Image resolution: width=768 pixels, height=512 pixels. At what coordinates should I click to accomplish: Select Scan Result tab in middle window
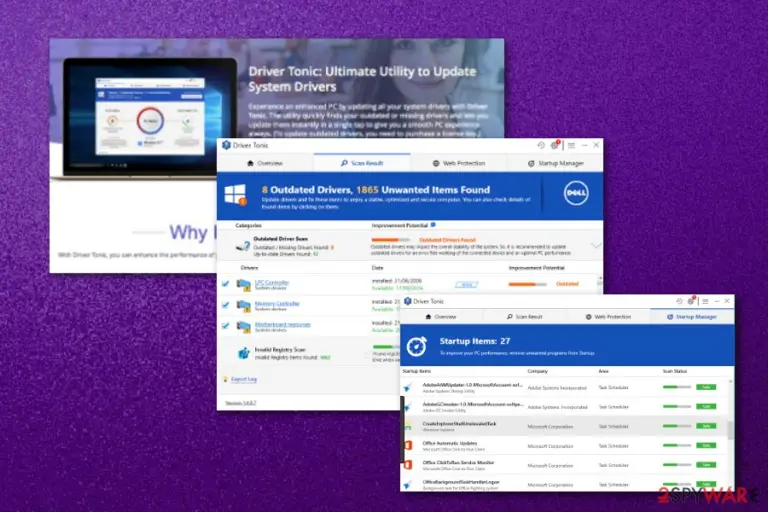(362, 163)
